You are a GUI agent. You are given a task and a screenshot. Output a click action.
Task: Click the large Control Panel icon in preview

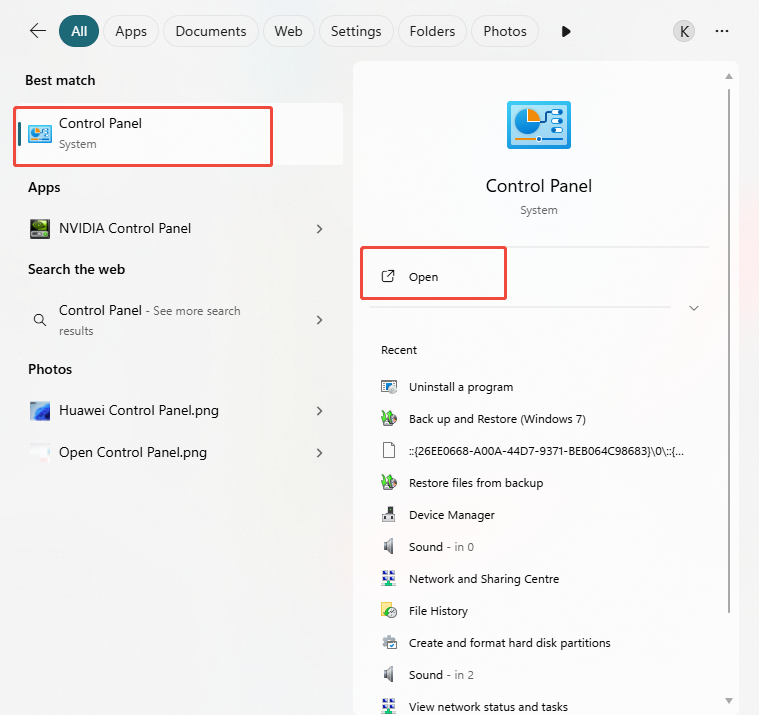pyautogui.click(x=538, y=125)
